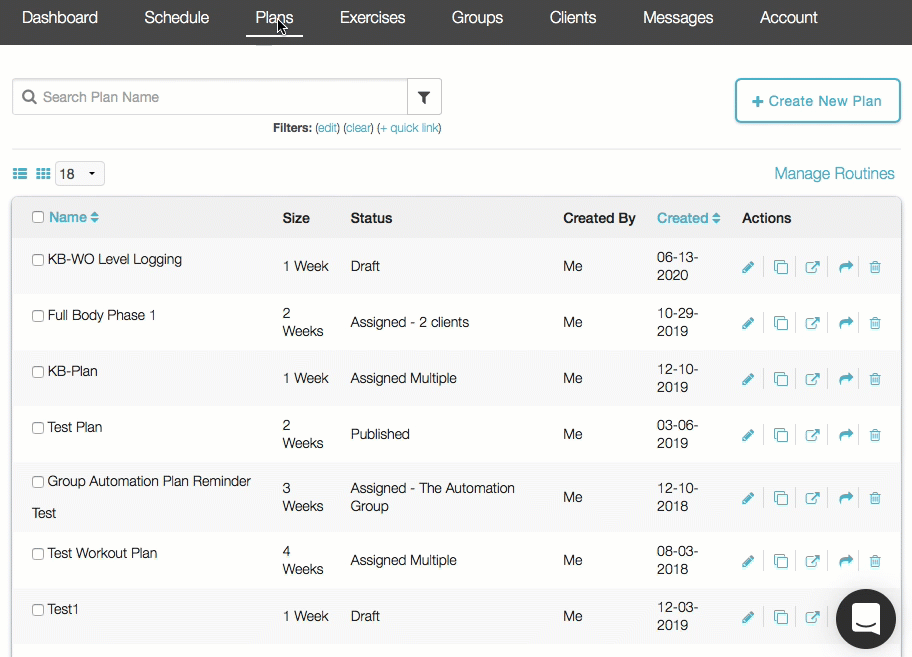This screenshot has height=657, width=912.
Task: Switch to grid view layout
Action: [43, 174]
